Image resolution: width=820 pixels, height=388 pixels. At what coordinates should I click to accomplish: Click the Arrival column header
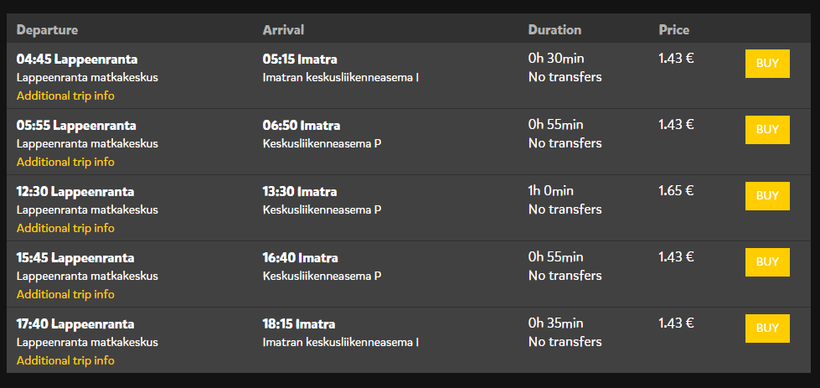[283, 30]
